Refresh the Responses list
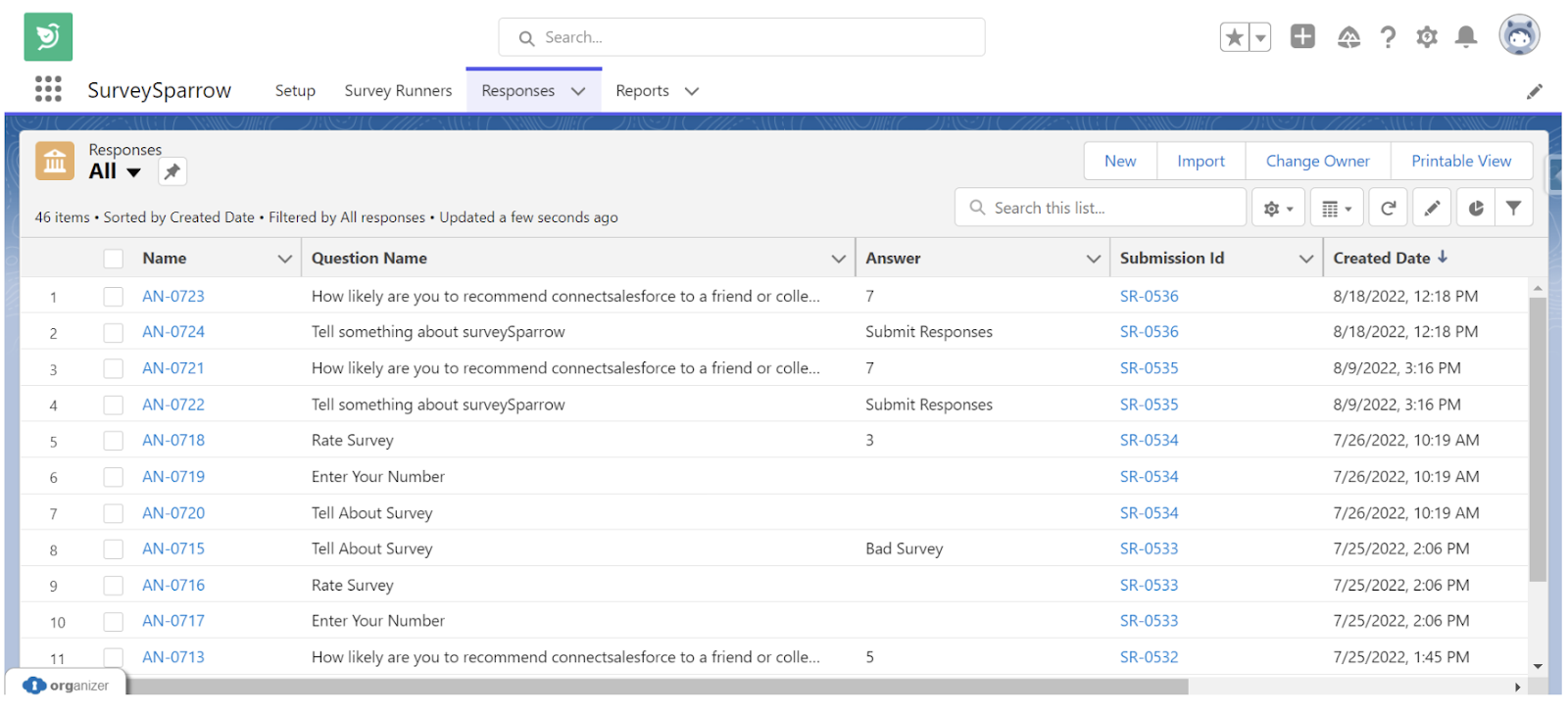 [1388, 208]
